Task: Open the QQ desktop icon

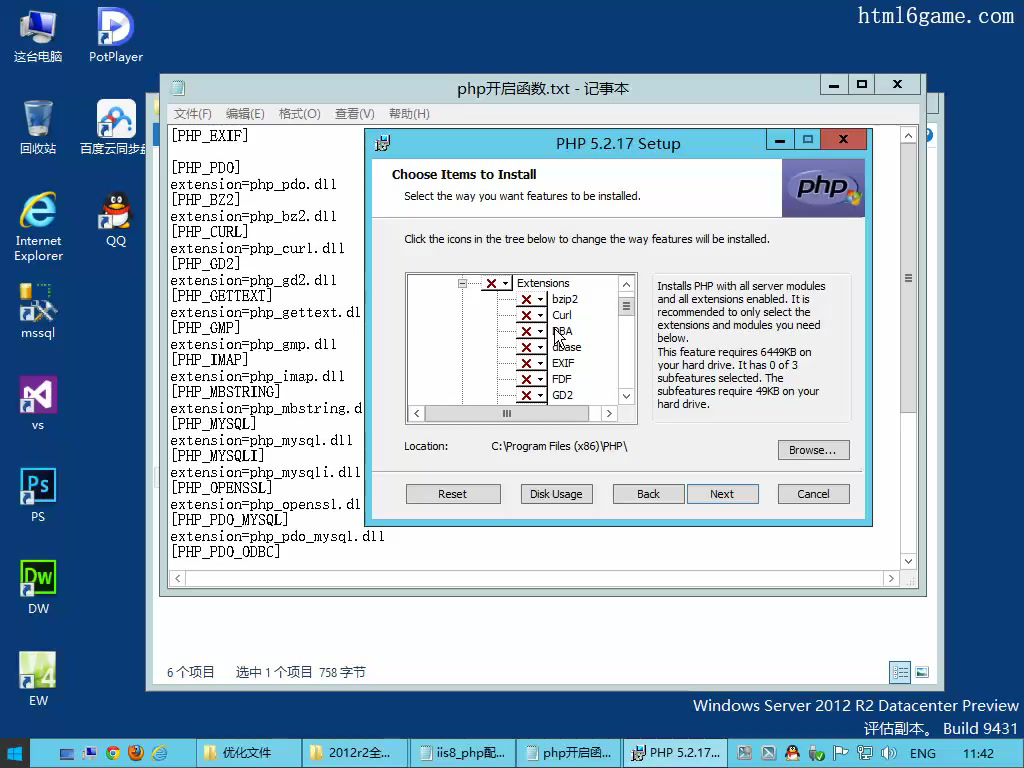Action: coord(116,219)
